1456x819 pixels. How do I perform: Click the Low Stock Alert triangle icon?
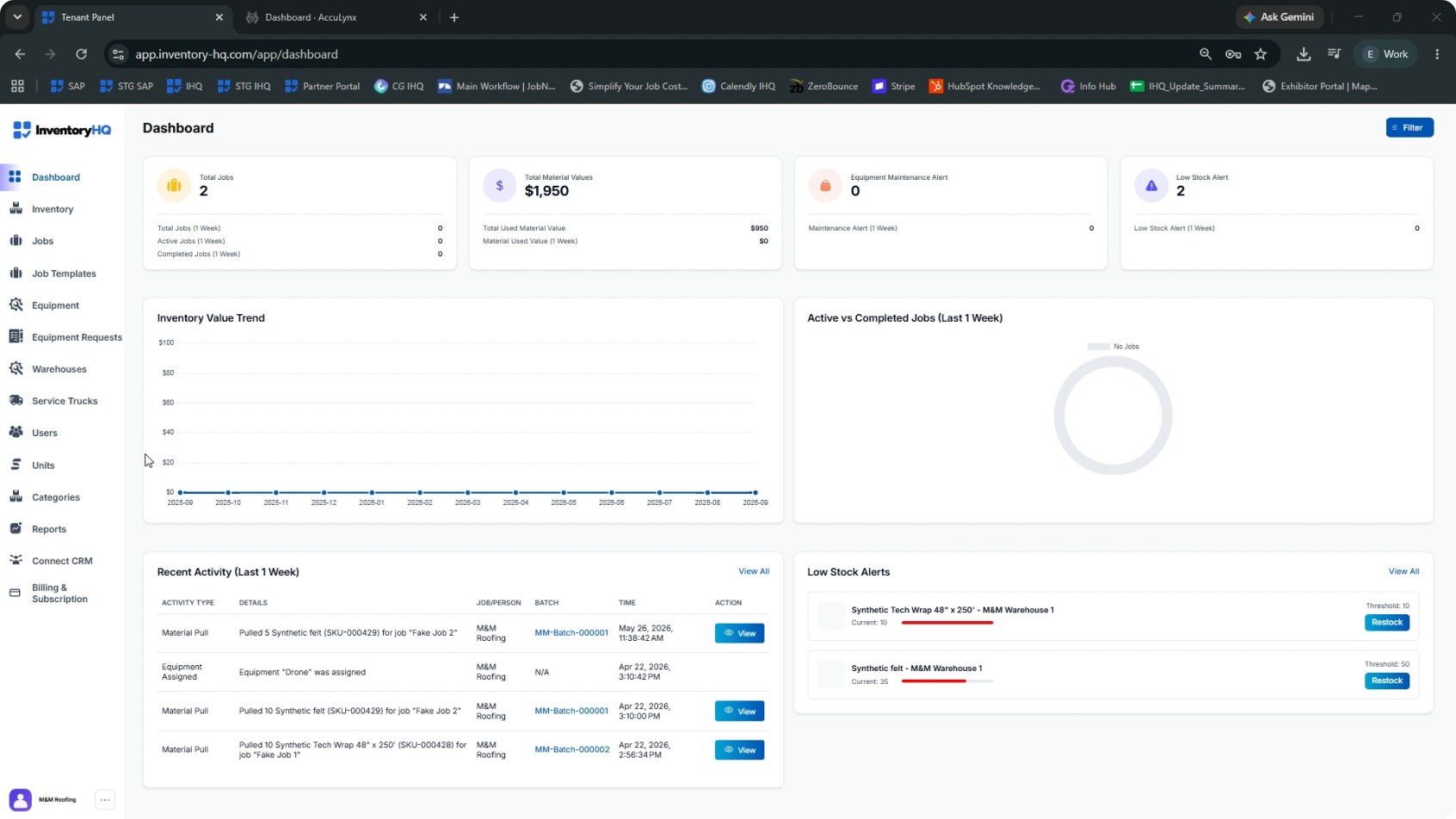click(x=1151, y=185)
